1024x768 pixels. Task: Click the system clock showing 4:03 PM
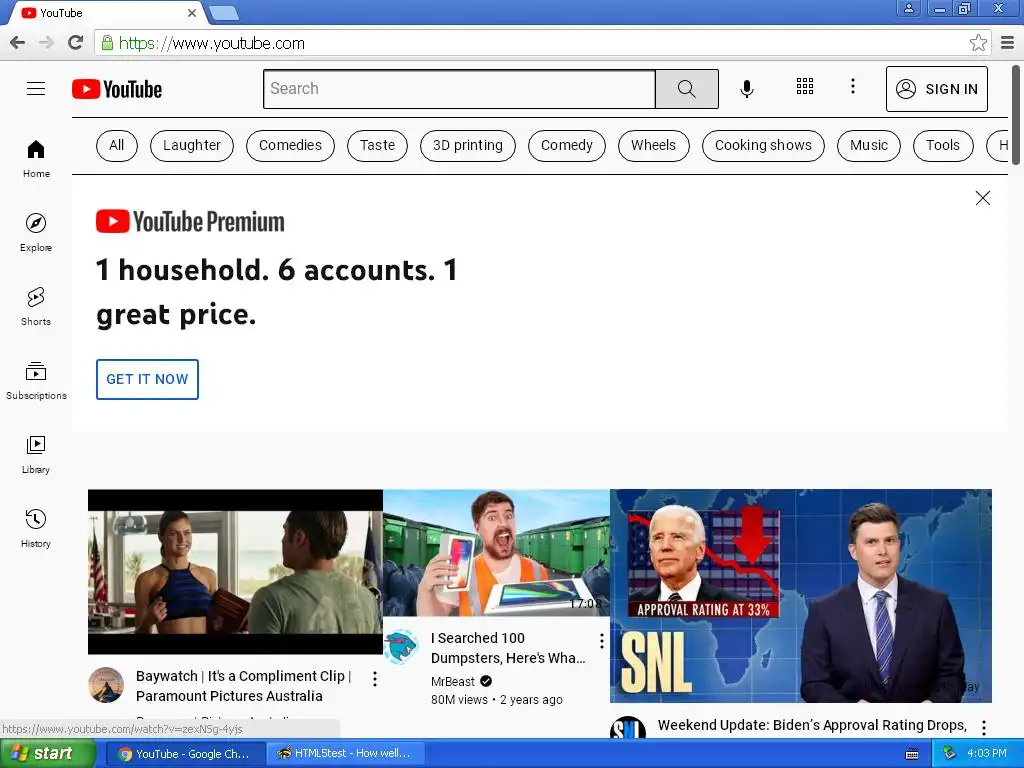(987, 754)
